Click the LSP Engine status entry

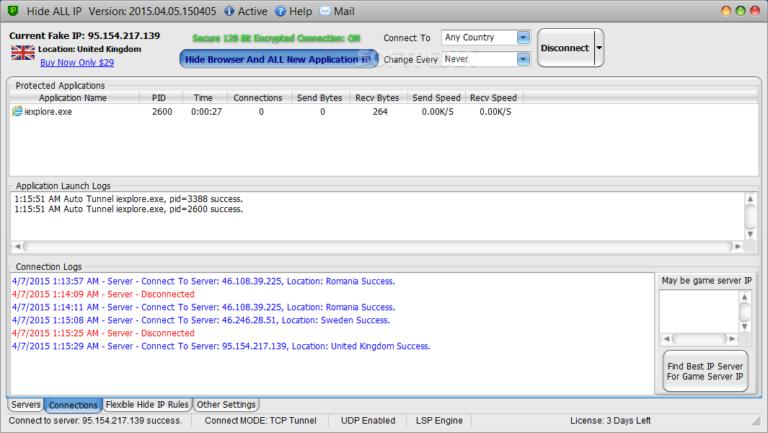click(439, 420)
